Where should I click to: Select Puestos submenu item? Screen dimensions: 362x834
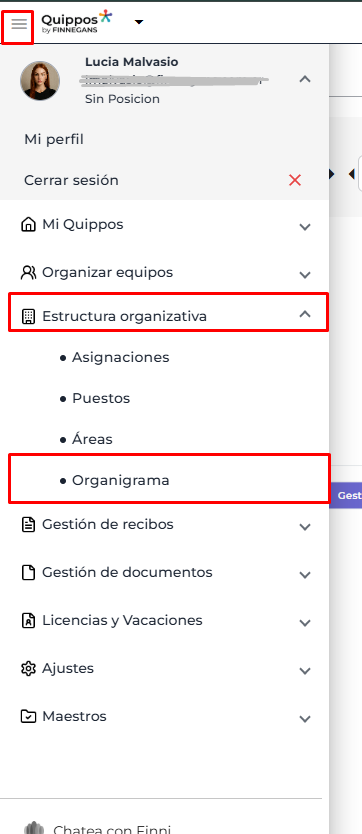point(101,398)
